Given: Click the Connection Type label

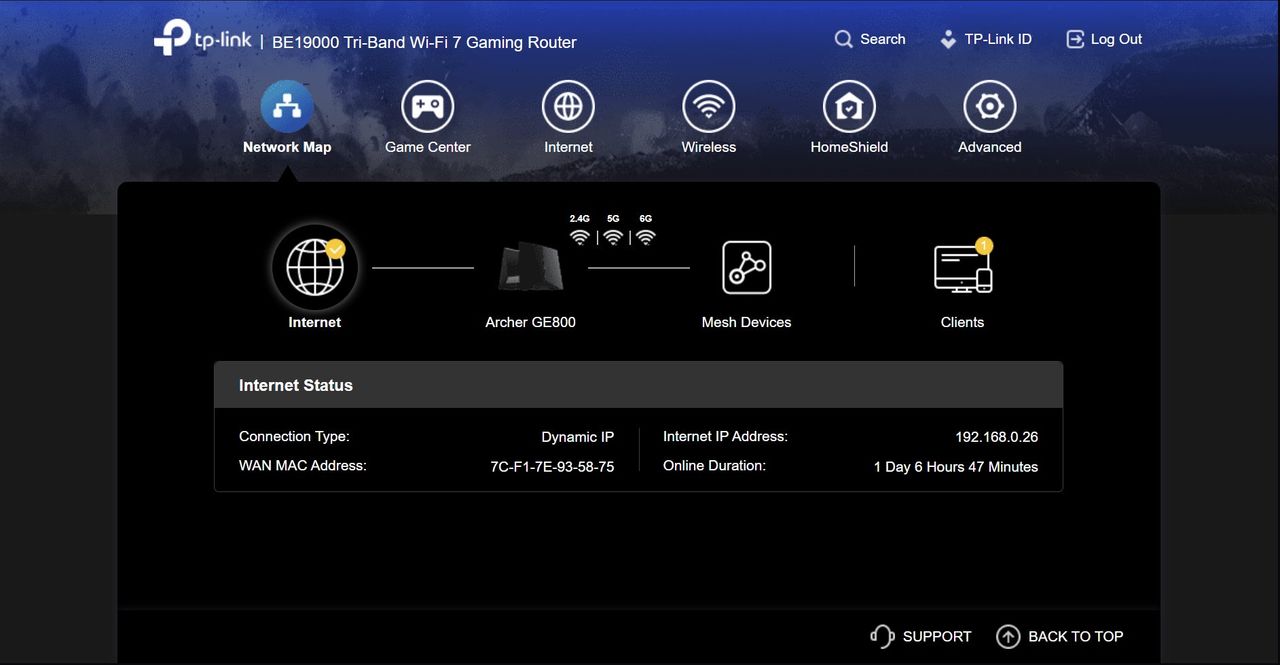Looking at the screenshot, I should tap(294, 437).
